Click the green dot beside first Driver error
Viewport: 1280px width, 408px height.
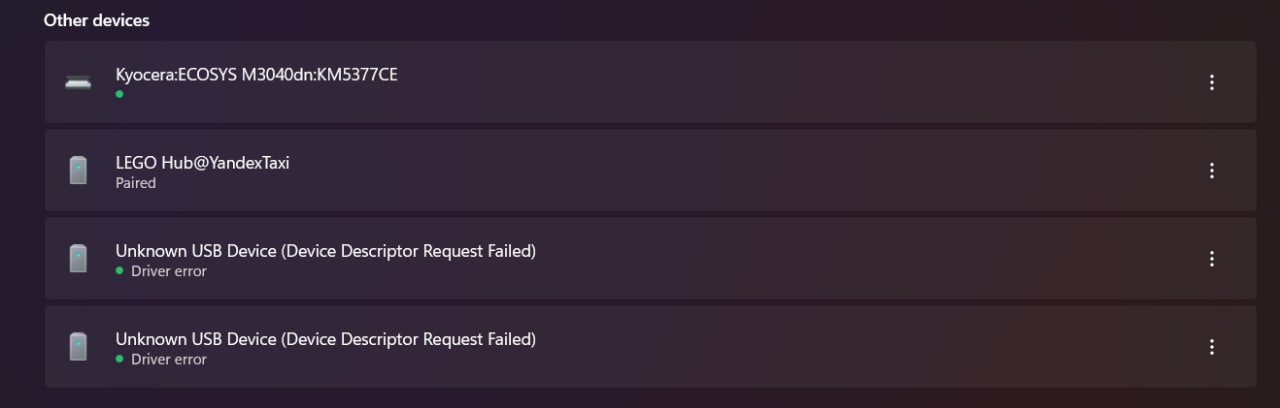pyautogui.click(x=120, y=271)
